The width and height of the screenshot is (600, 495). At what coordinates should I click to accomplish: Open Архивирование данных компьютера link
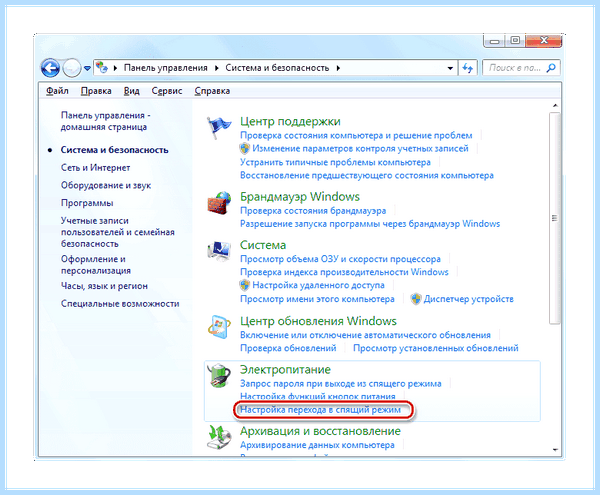tap(317, 445)
